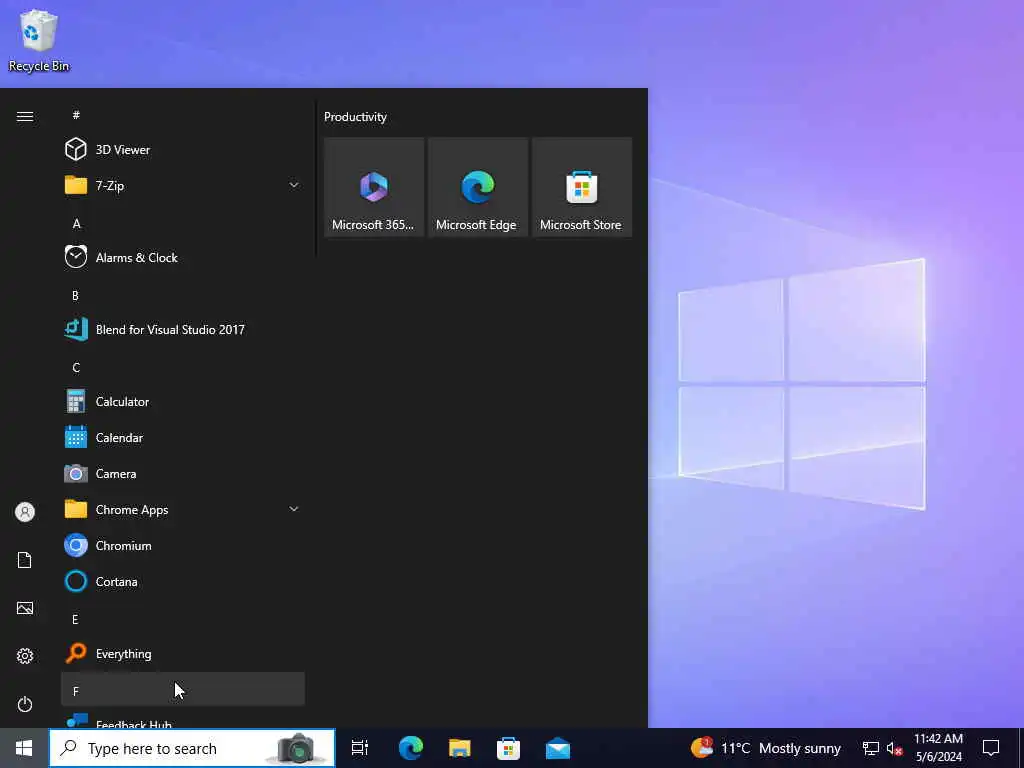This screenshot has height=768, width=1024.
Task: Open Pictures from Start sidebar
Action: click(25, 608)
